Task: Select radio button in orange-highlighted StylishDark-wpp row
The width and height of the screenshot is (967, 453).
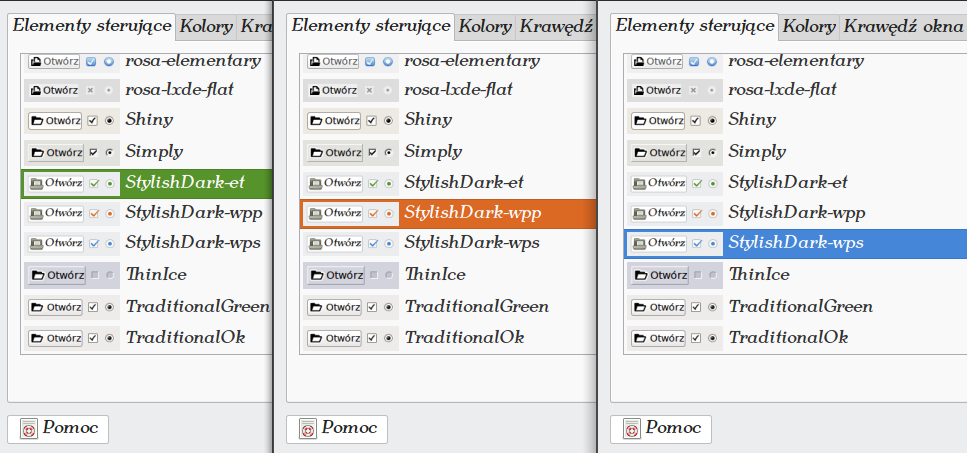Action: pos(388,213)
